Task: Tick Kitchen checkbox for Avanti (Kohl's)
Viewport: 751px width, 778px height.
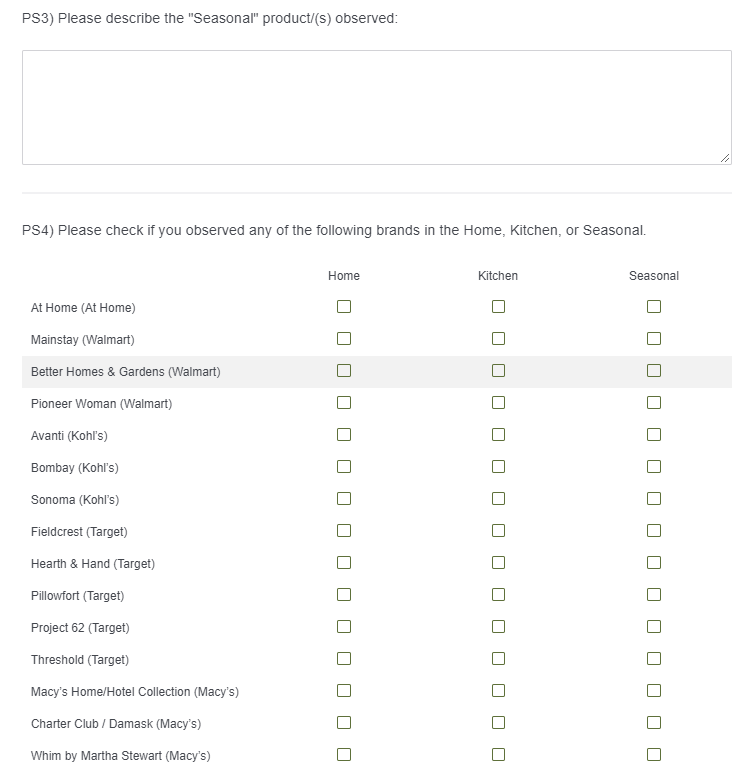Action: point(498,435)
